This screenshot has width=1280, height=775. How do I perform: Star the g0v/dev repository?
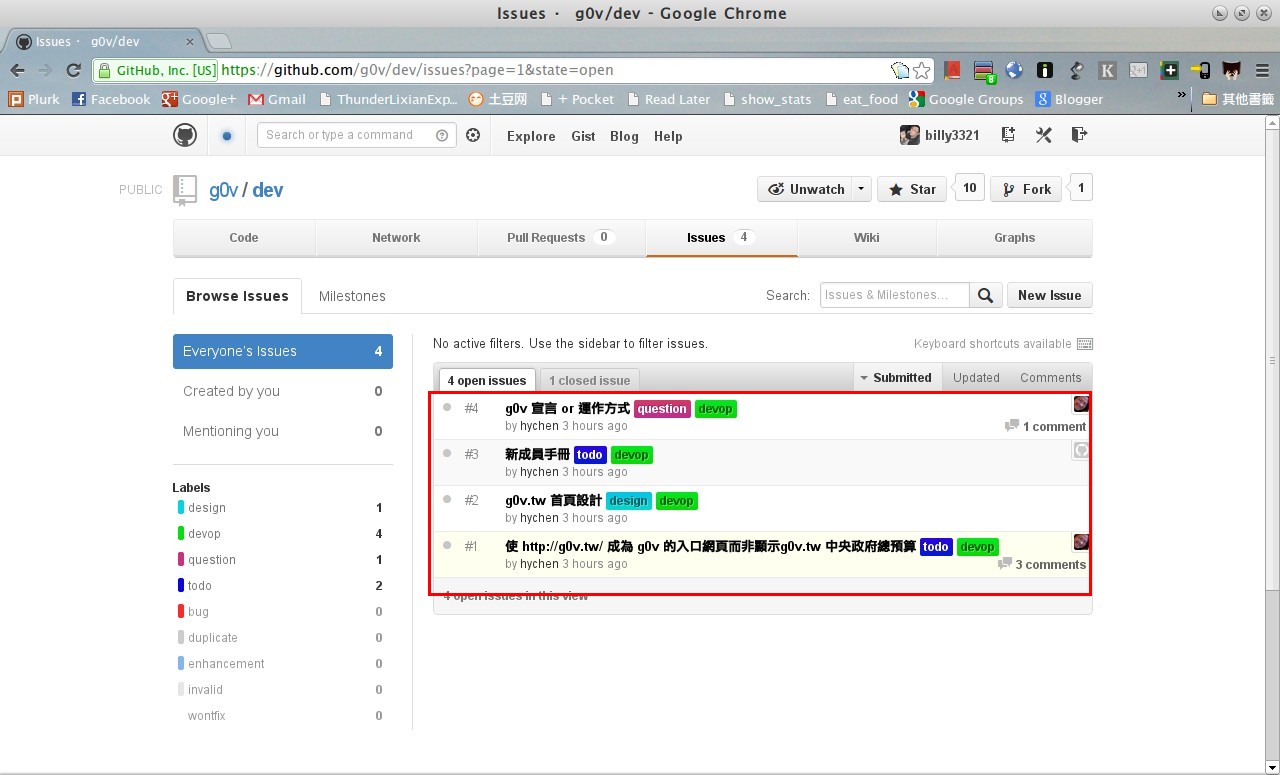(912, 189)
